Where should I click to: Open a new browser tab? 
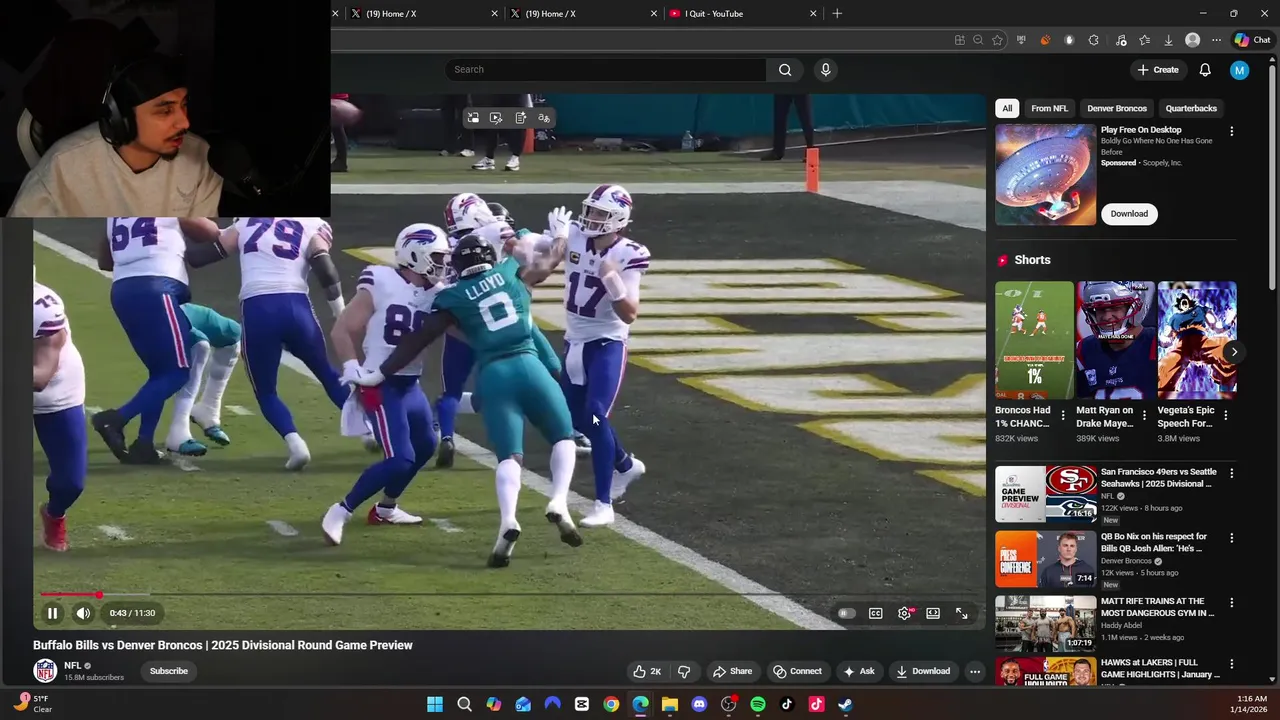(837, 14)
